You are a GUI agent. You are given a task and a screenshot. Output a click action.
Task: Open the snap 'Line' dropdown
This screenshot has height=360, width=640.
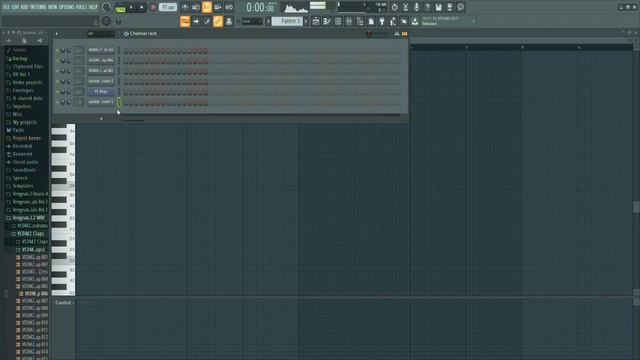(252, 21)
